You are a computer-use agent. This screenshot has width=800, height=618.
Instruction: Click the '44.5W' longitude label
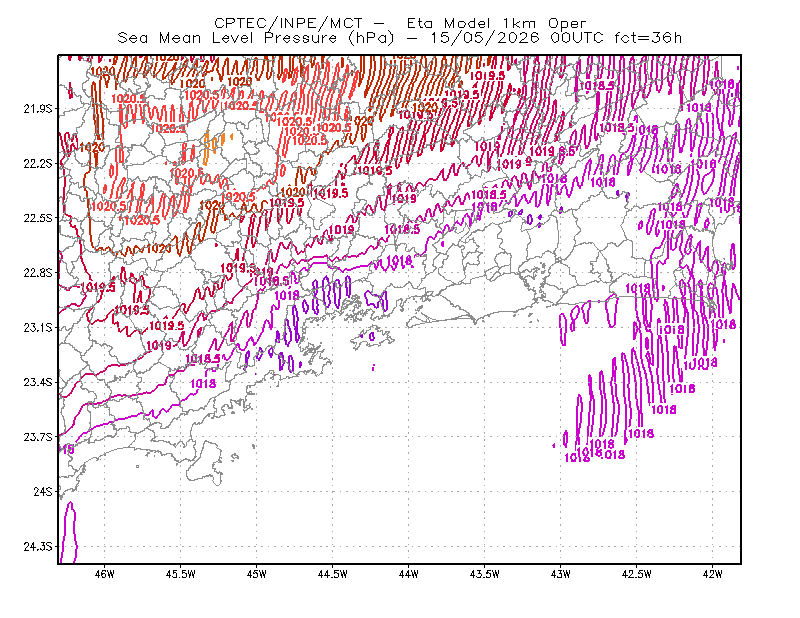pos(333,574)
